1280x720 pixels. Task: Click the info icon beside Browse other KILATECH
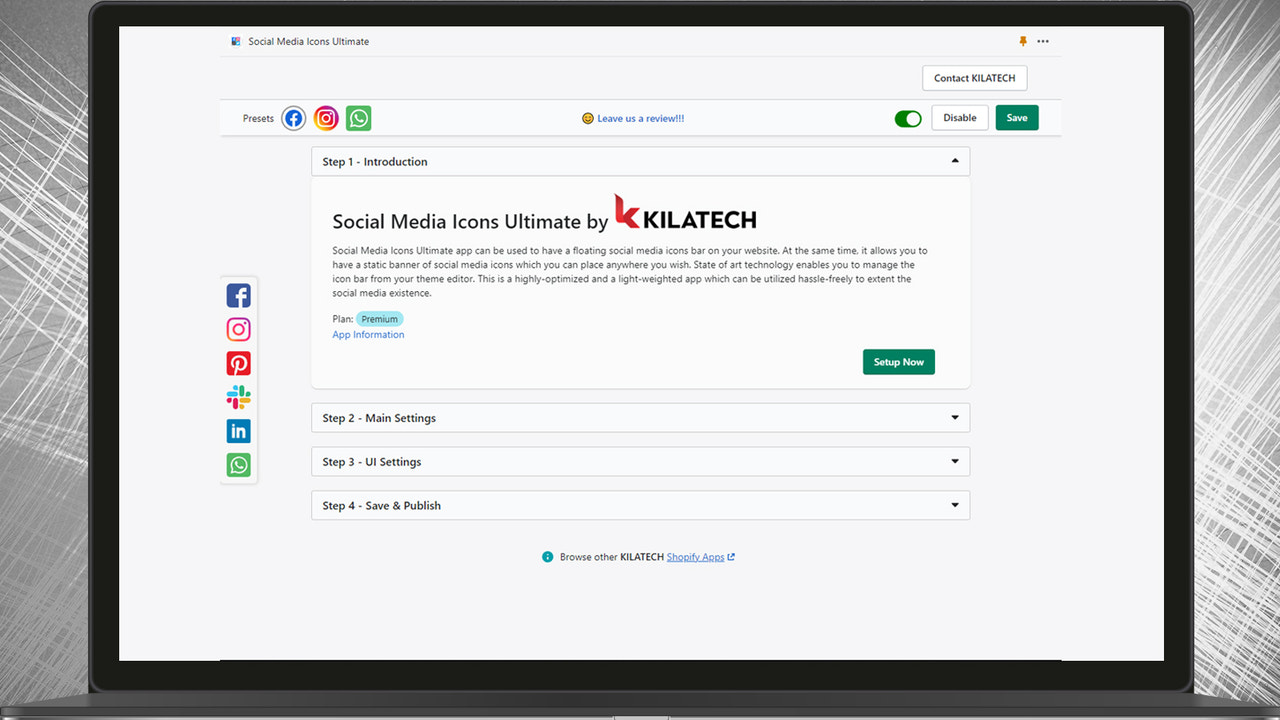click(x=547, y=557)
